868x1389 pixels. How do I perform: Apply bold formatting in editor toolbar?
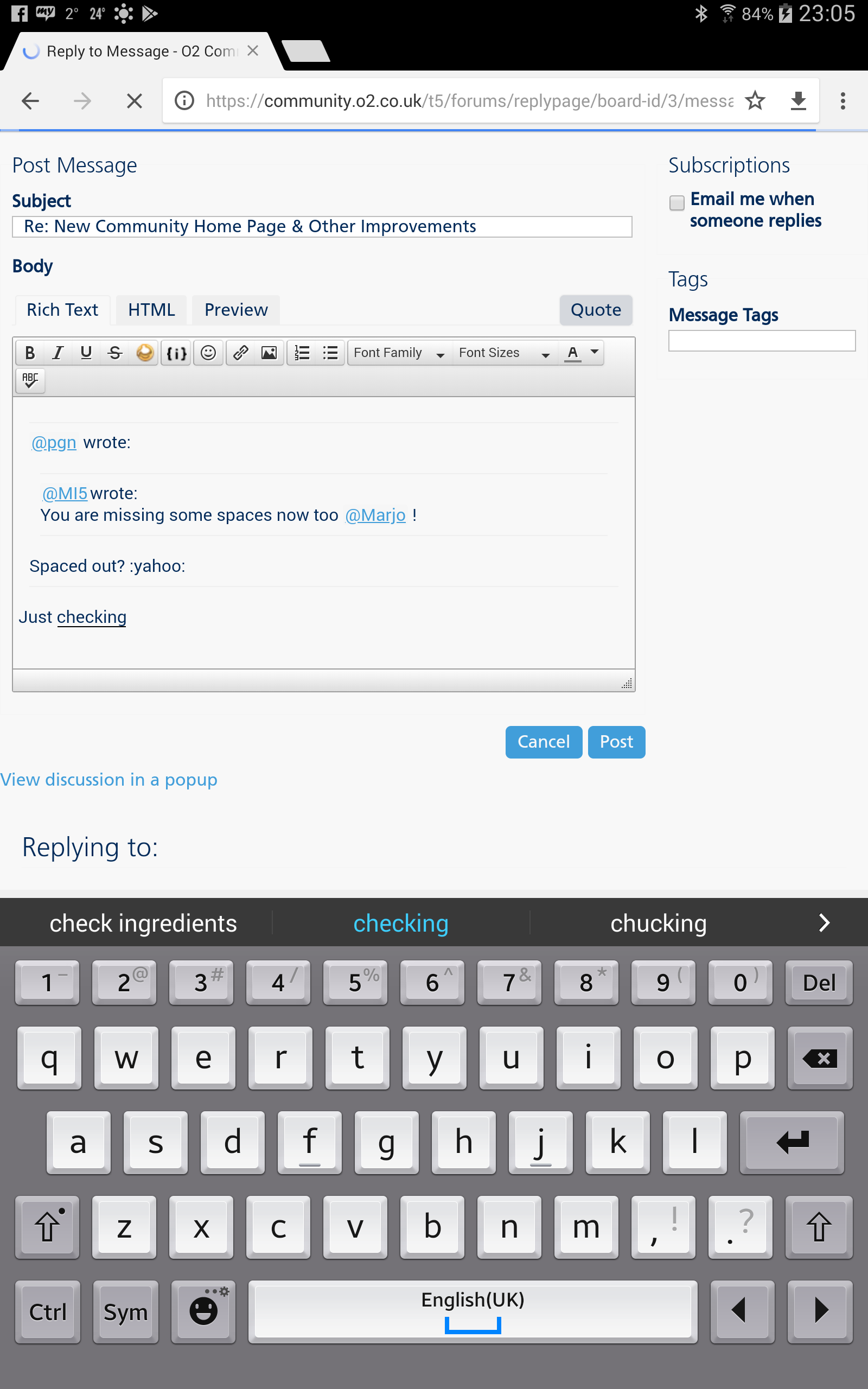pyautogui.click(x=30, y=353)
